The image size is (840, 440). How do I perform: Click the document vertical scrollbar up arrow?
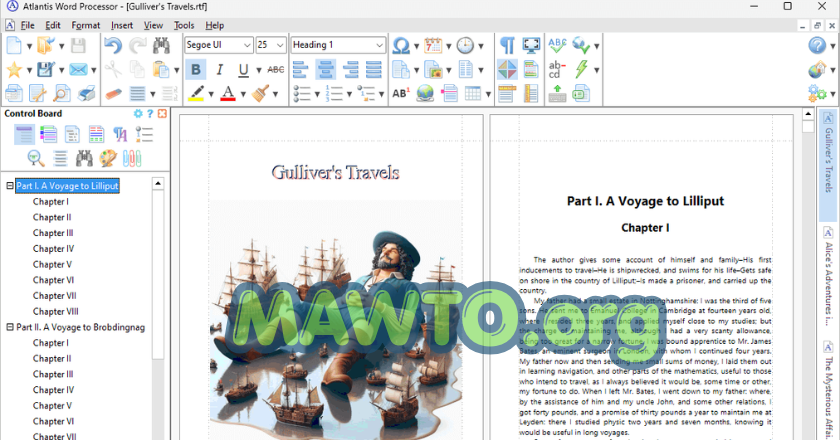(x=808, y=114)
